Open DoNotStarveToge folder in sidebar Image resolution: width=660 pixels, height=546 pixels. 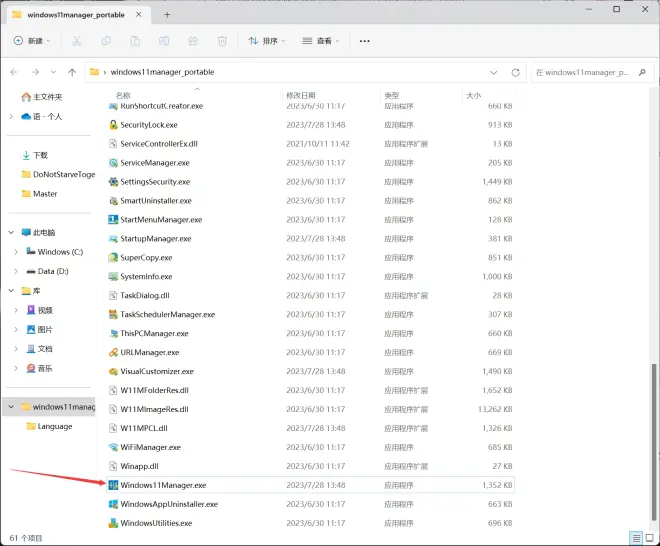click(59, 174)
